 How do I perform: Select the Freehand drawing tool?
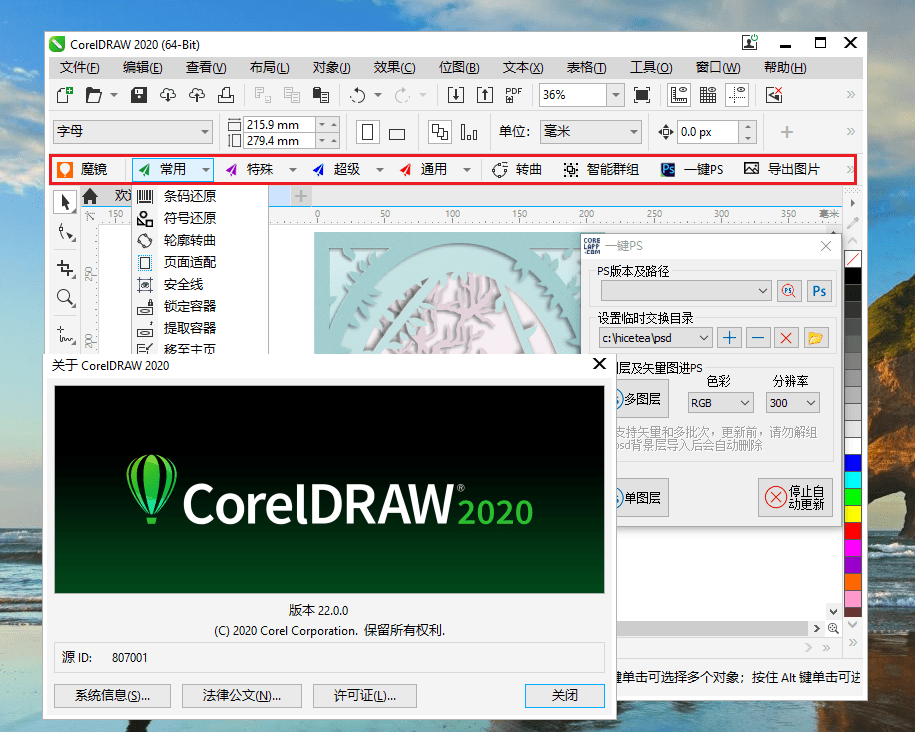[x=65, y=334]
